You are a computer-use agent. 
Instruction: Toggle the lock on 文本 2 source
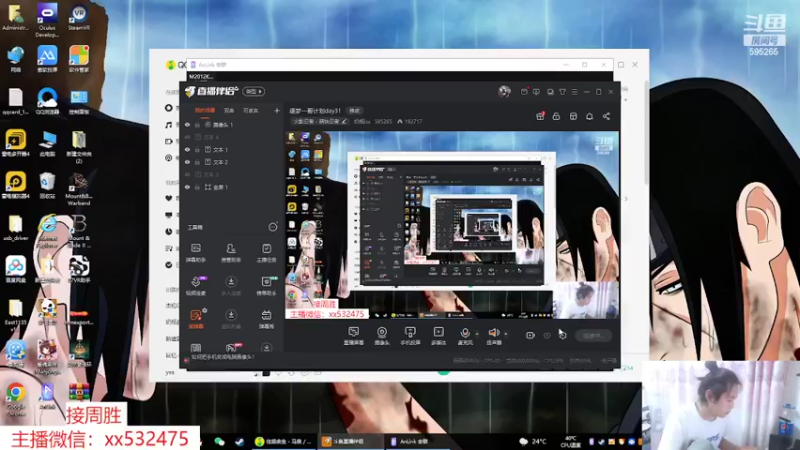pyautogui.click(x=197, y=162)
